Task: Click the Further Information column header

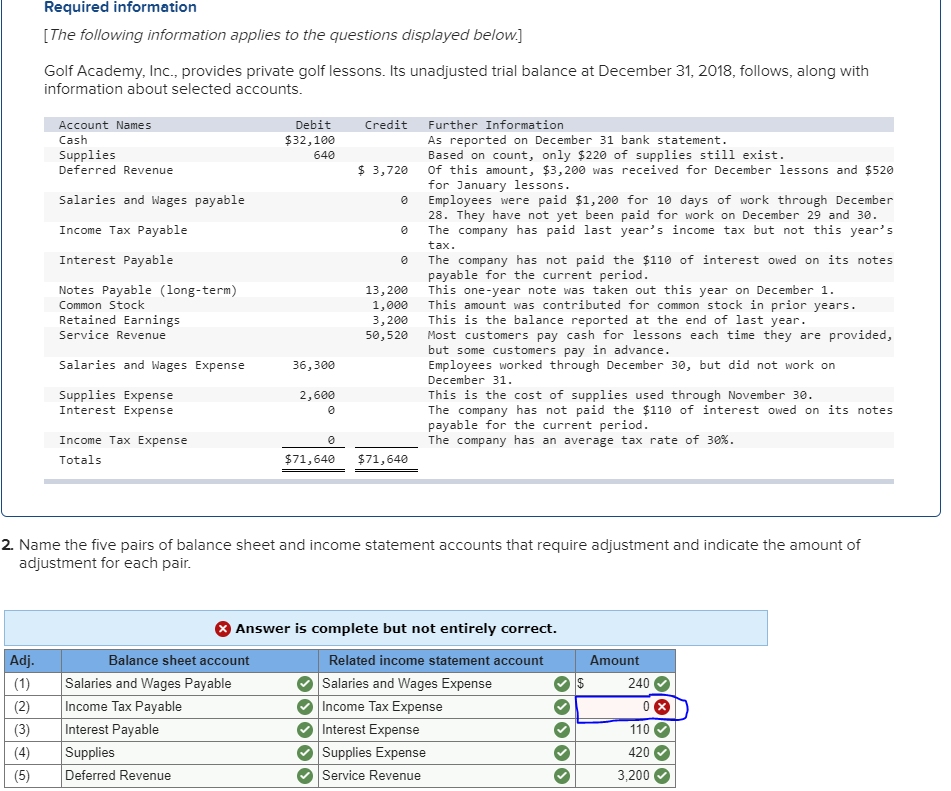Action: [496, 125]
